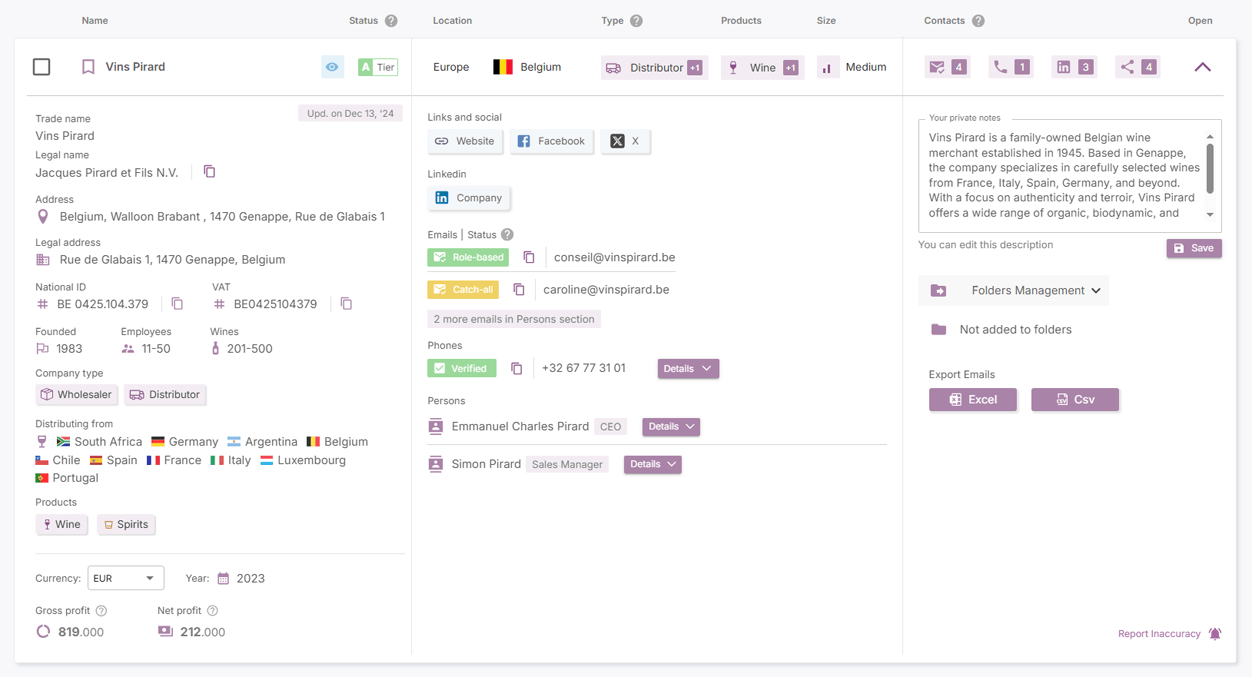Save the private notes

(1194, 248)
